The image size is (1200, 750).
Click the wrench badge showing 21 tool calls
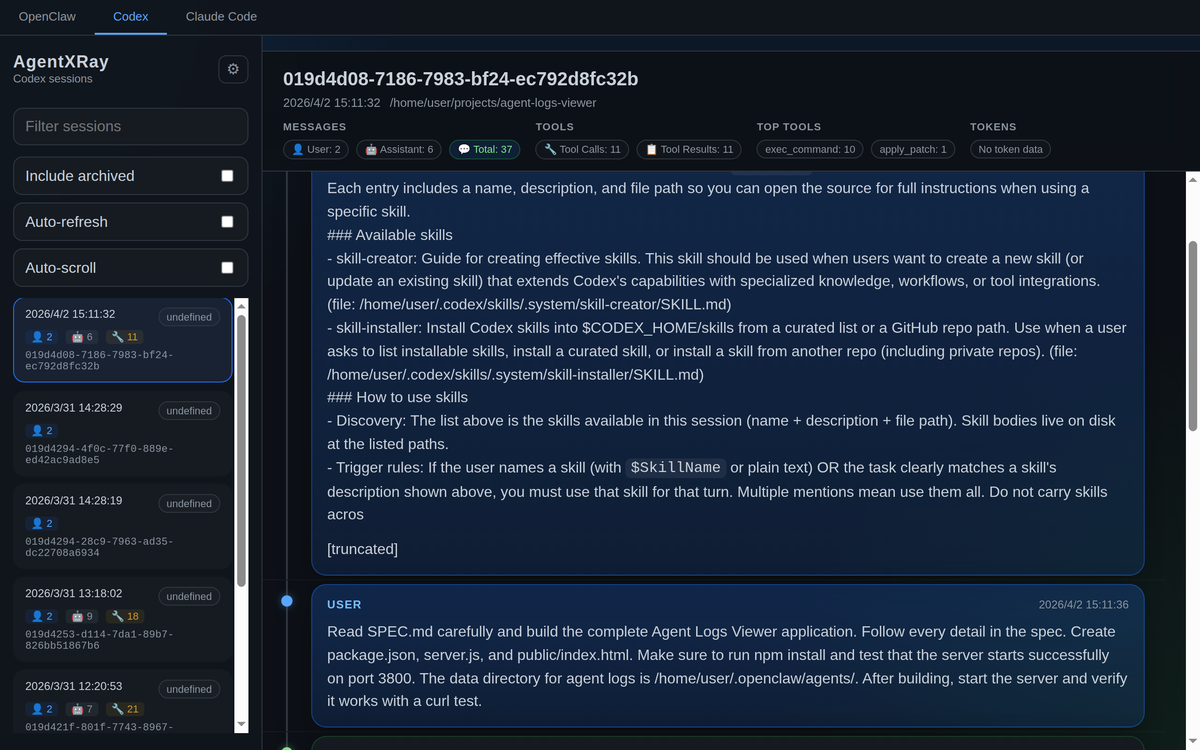pyautogui.click(x=126, y=709)
